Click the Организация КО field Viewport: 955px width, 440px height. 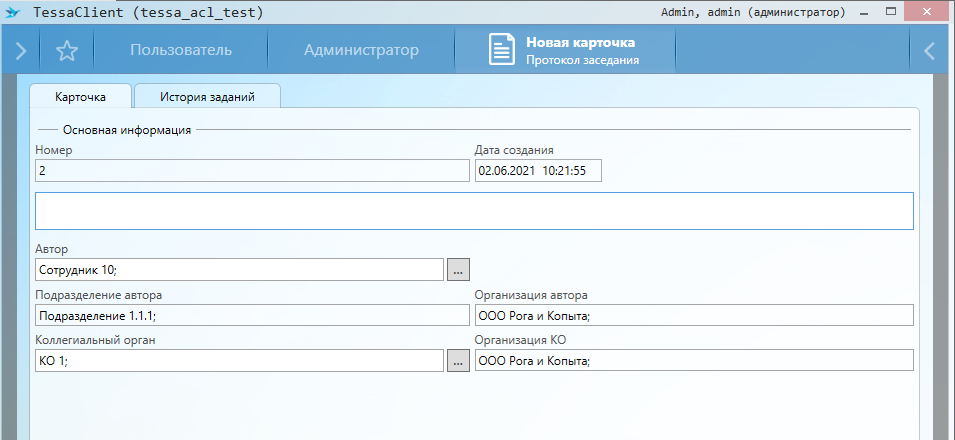[x=694, y=361]
